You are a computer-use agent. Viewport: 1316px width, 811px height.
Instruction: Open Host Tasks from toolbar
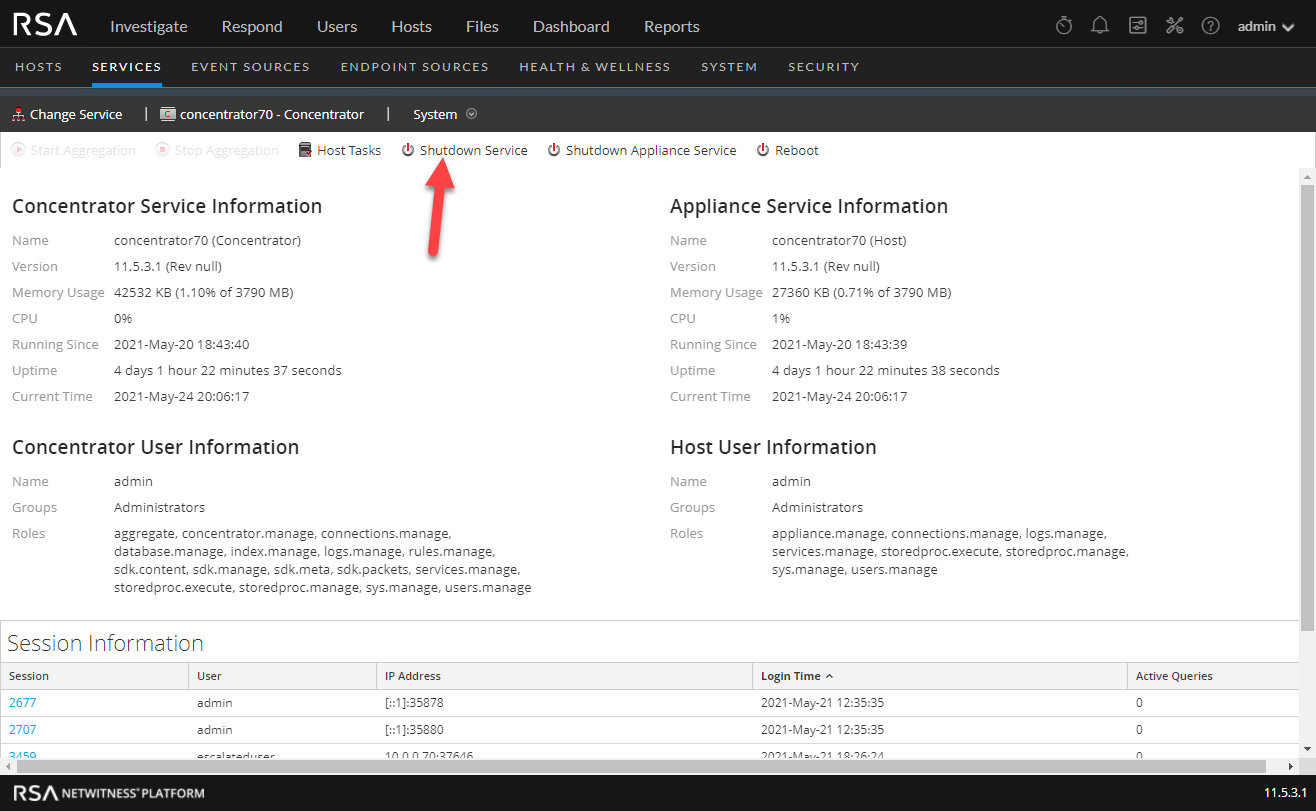pos(340,150)
